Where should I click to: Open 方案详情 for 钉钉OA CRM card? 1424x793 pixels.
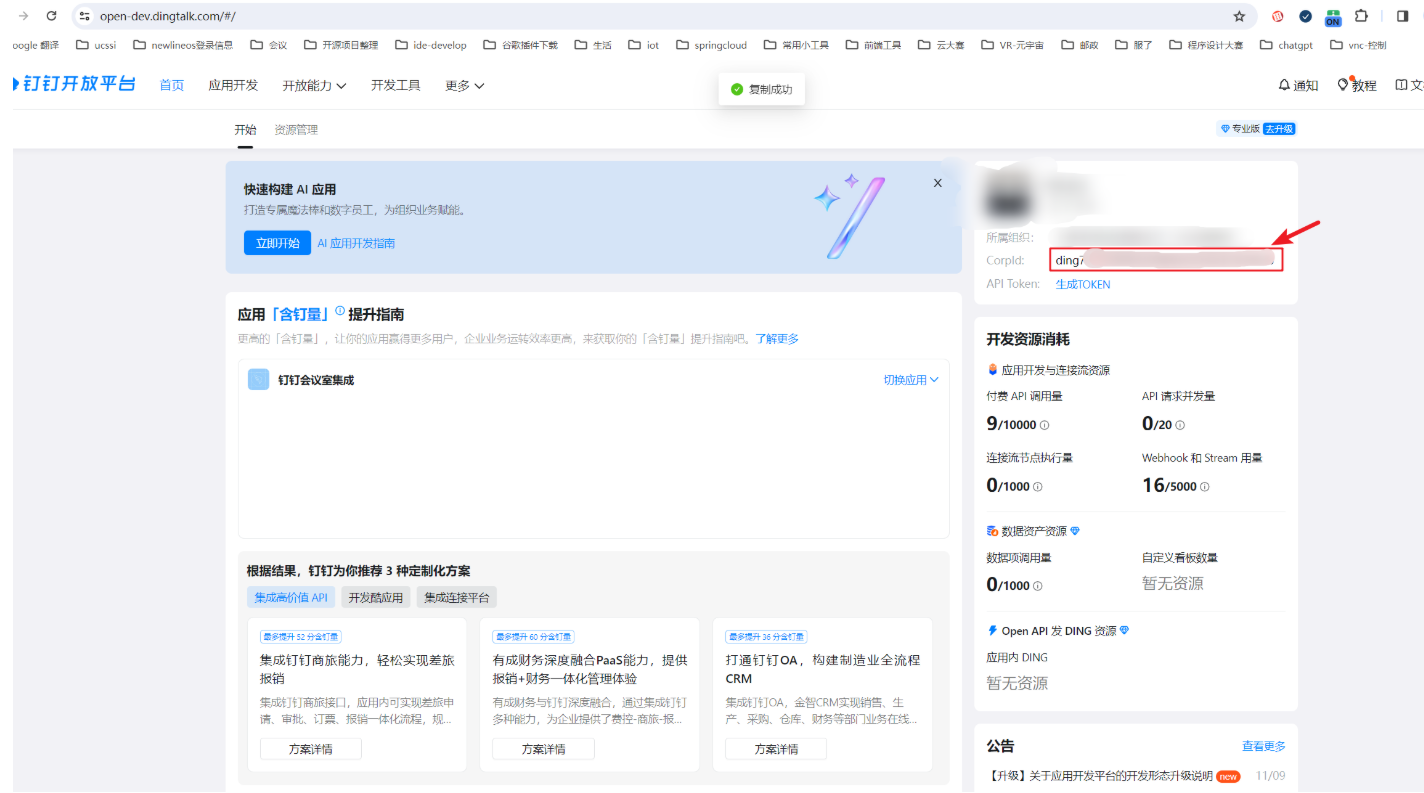coord(776,749)
